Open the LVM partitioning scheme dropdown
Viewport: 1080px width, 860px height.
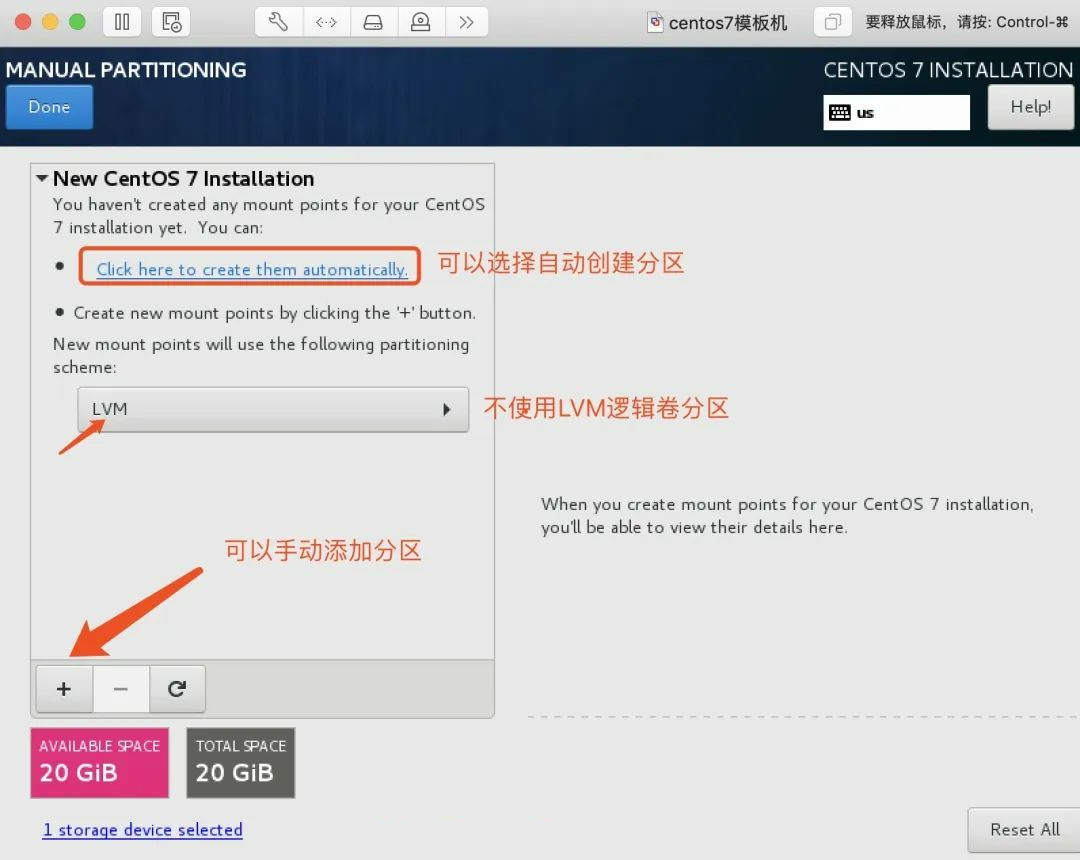pyautogui.click(x=273, y=409)
